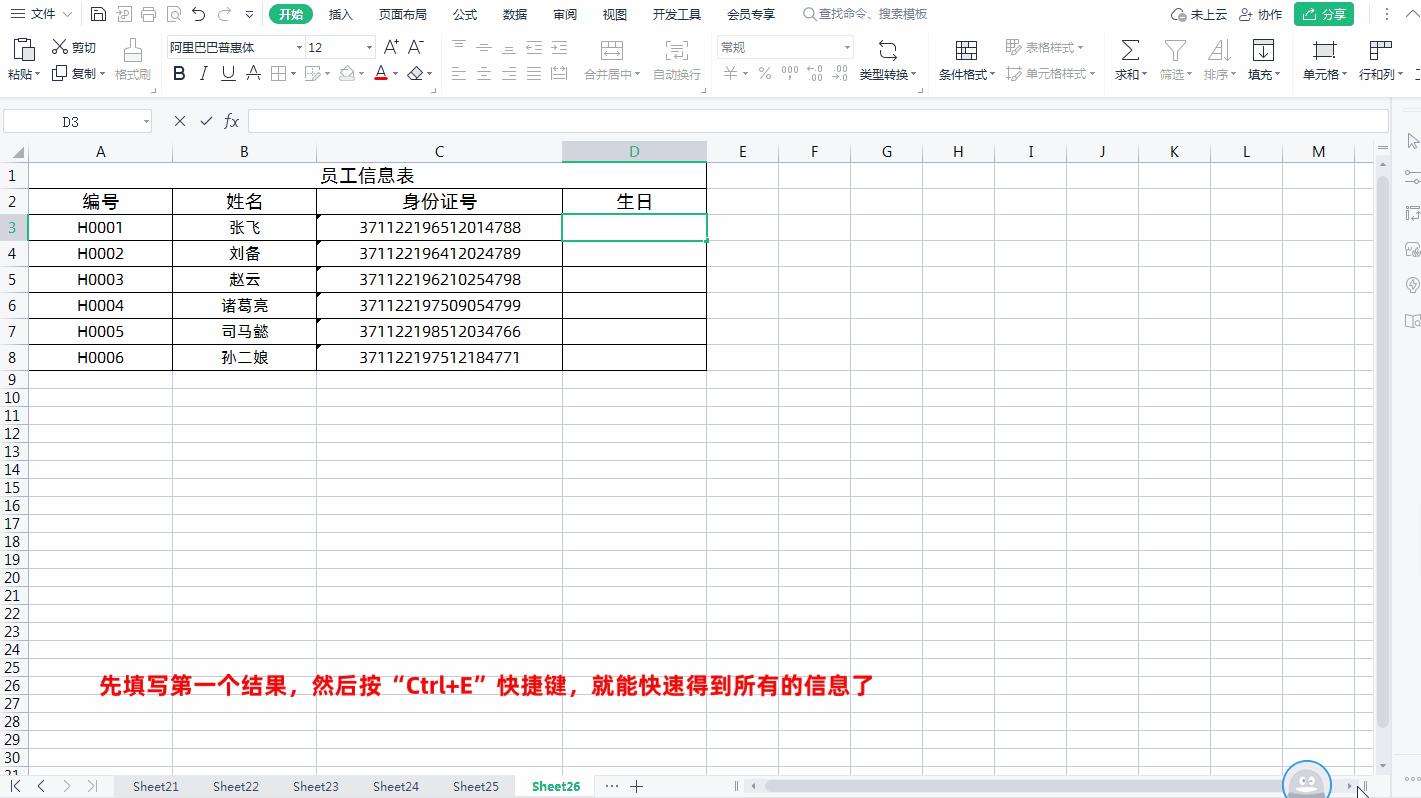Open the font size dropdown

coord(367,47)
